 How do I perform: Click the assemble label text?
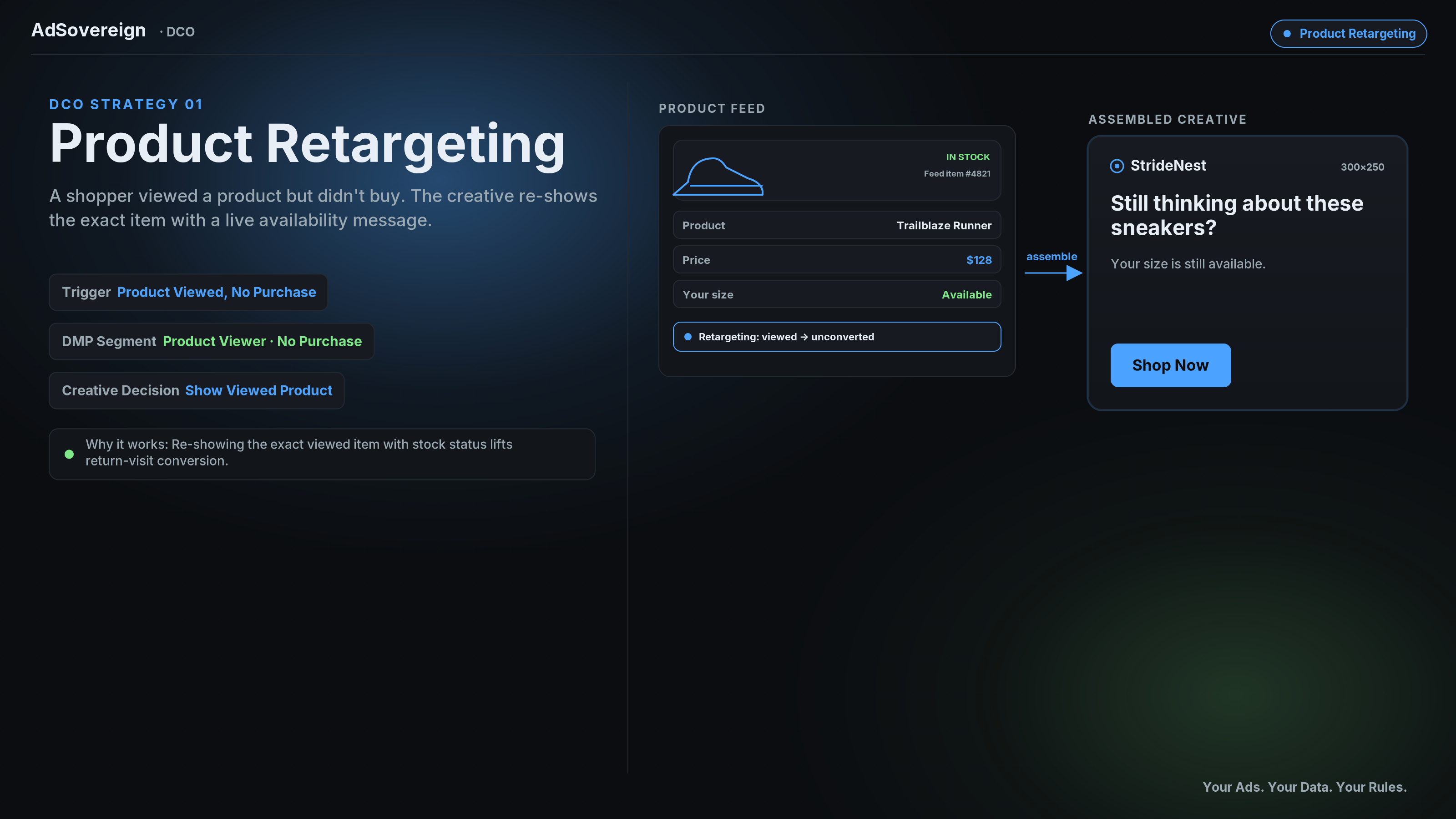(1052, 257)
